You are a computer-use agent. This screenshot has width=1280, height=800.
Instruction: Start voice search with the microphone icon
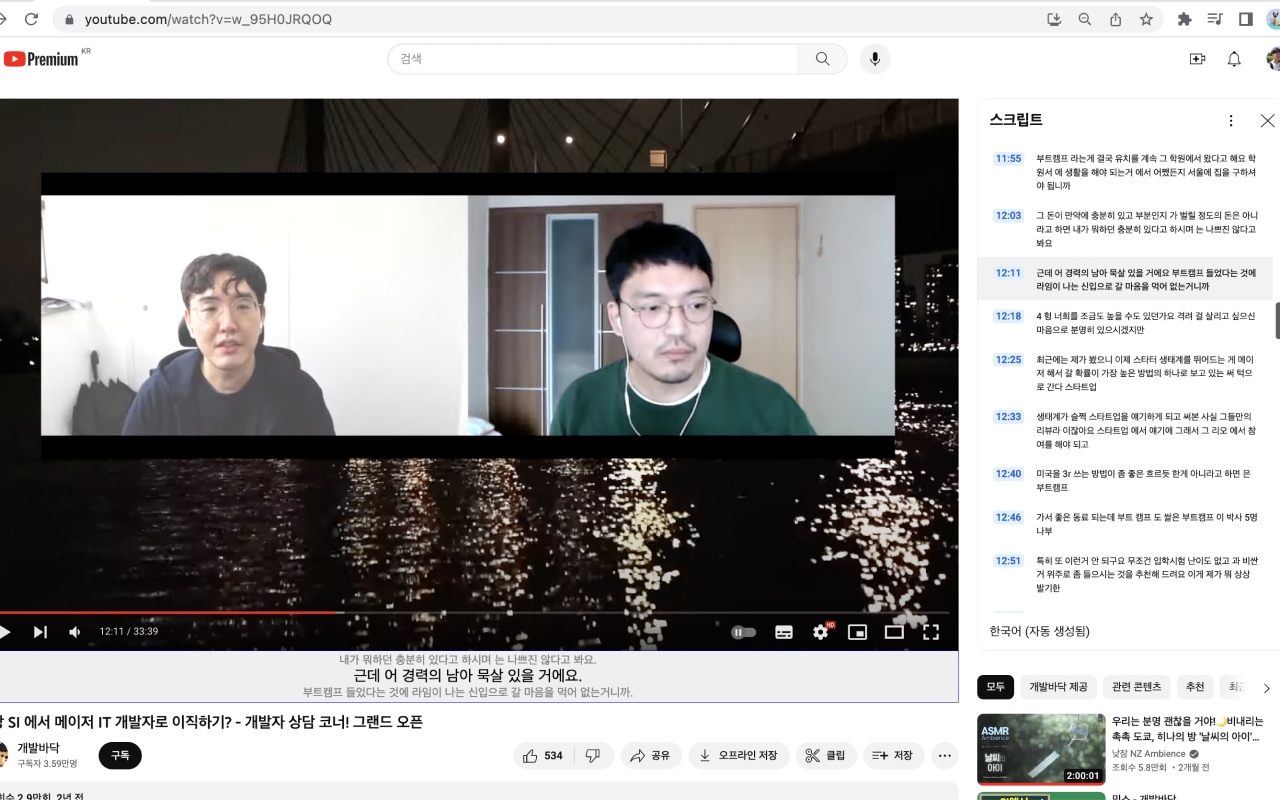coord(875,59)
